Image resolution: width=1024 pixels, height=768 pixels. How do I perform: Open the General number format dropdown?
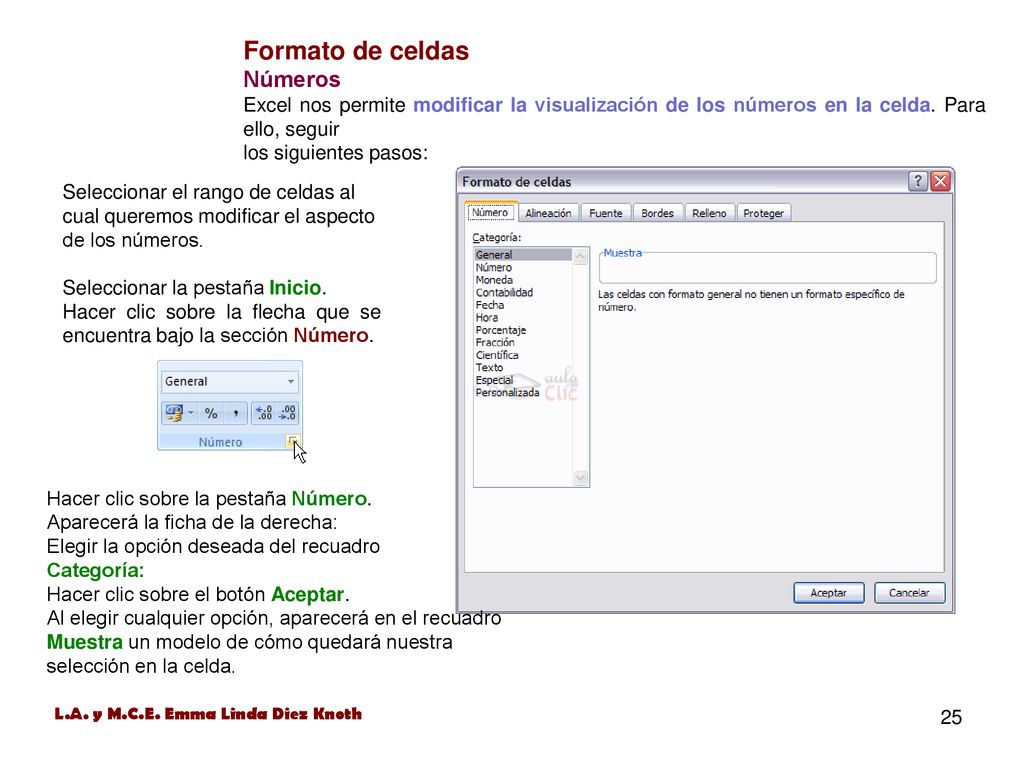[229, 381]
